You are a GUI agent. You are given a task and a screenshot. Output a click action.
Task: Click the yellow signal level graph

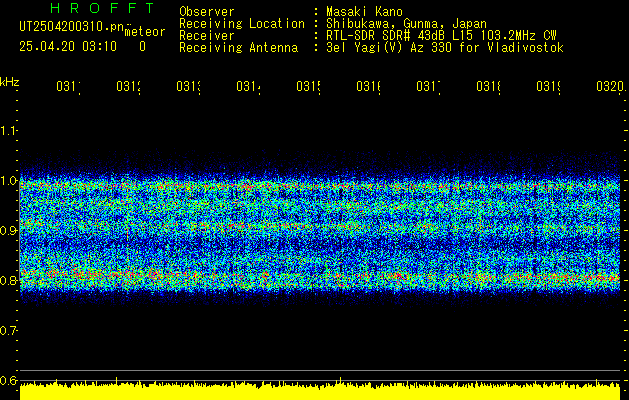click(x=320, y=391)
